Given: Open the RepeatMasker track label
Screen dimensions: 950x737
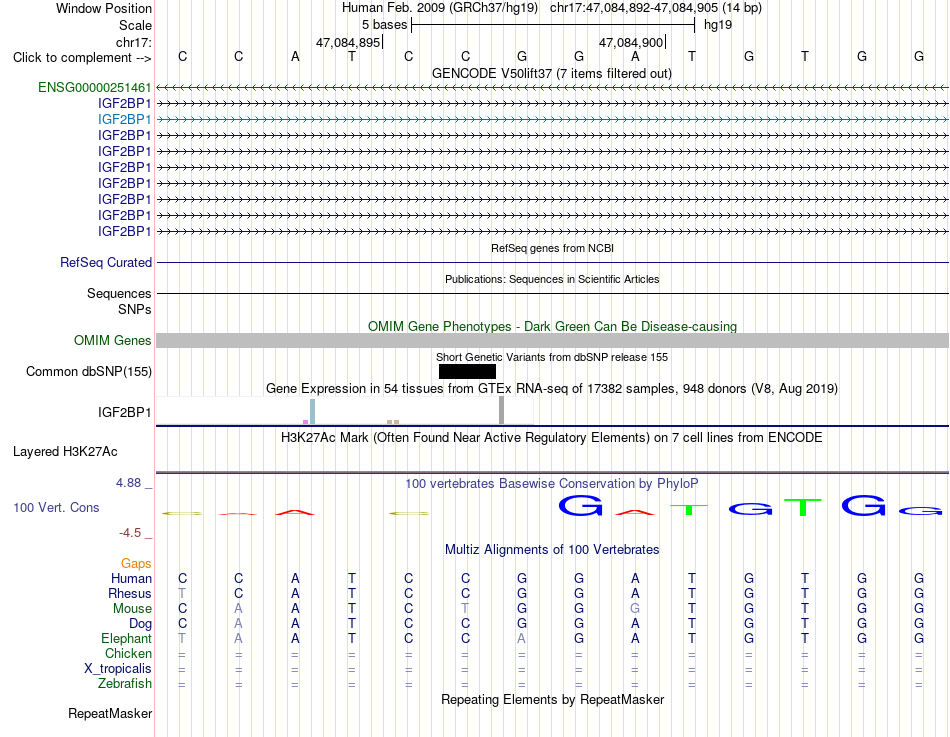Looking at the screenshot, I should coord(110,713).
